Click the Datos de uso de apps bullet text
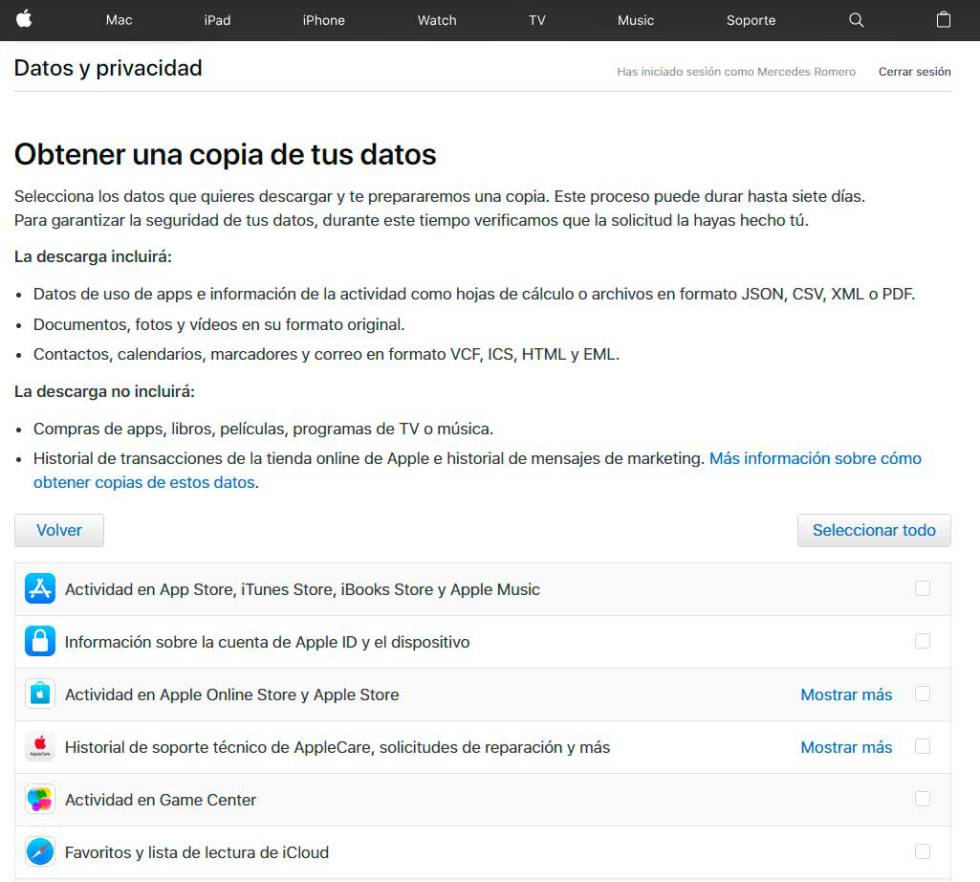The width and height of the screenshot is (980, 882). click(474, 294)
